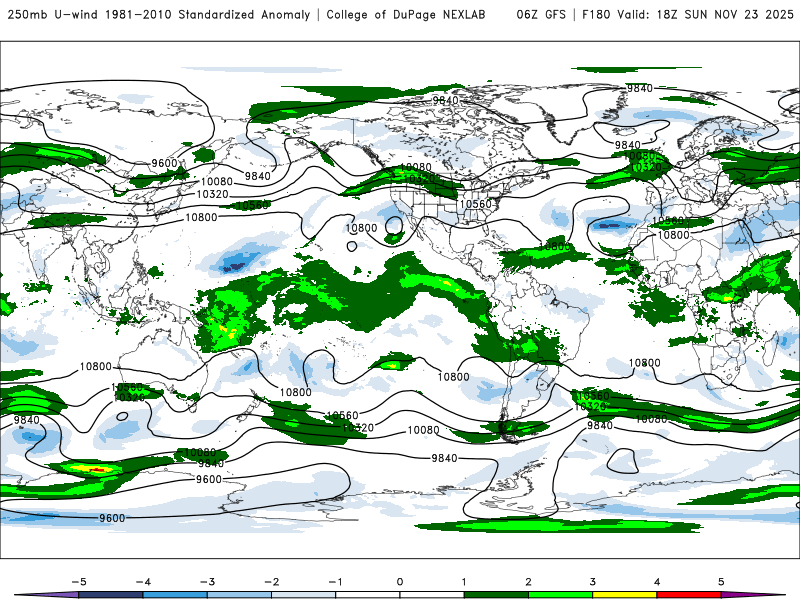This screenshot has width=800, height=600.
Task: Click the medium blue -4 to -3 colorbar segment
Action: (175, 595)
